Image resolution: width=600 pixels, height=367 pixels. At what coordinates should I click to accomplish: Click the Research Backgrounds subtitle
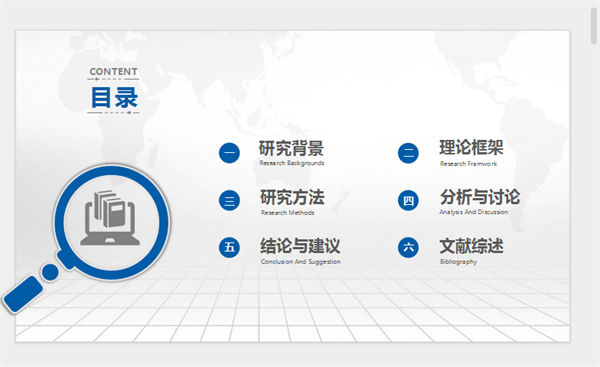click(292, 163)
